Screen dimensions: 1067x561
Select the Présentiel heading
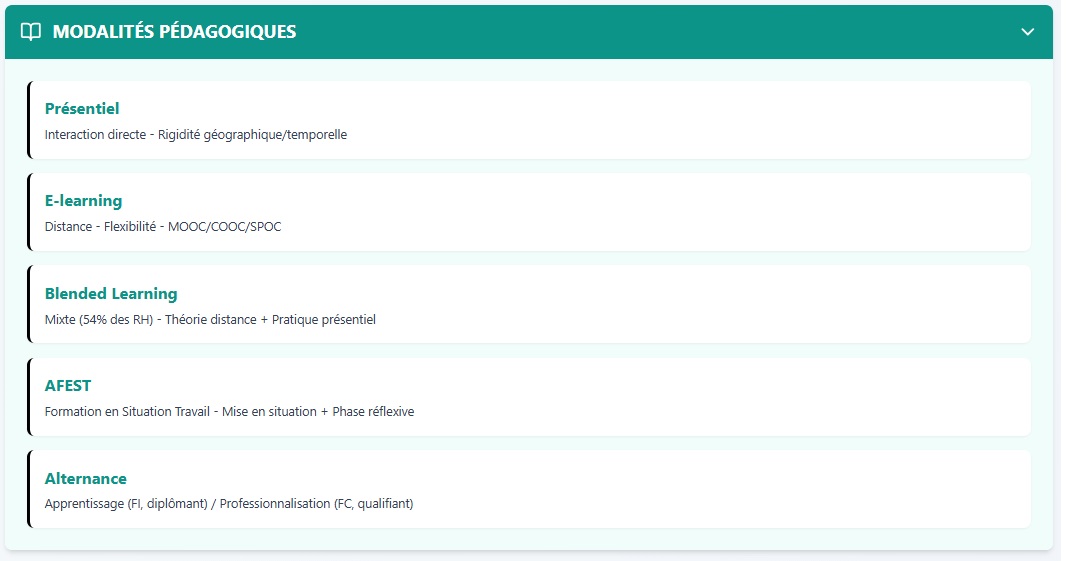point(82,108)
